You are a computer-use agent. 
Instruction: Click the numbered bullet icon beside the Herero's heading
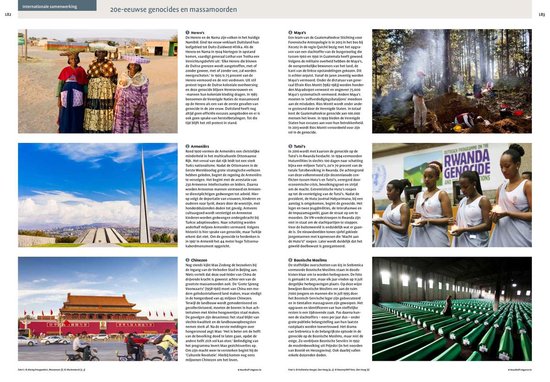pyautogui.click(x=187, y=32)
